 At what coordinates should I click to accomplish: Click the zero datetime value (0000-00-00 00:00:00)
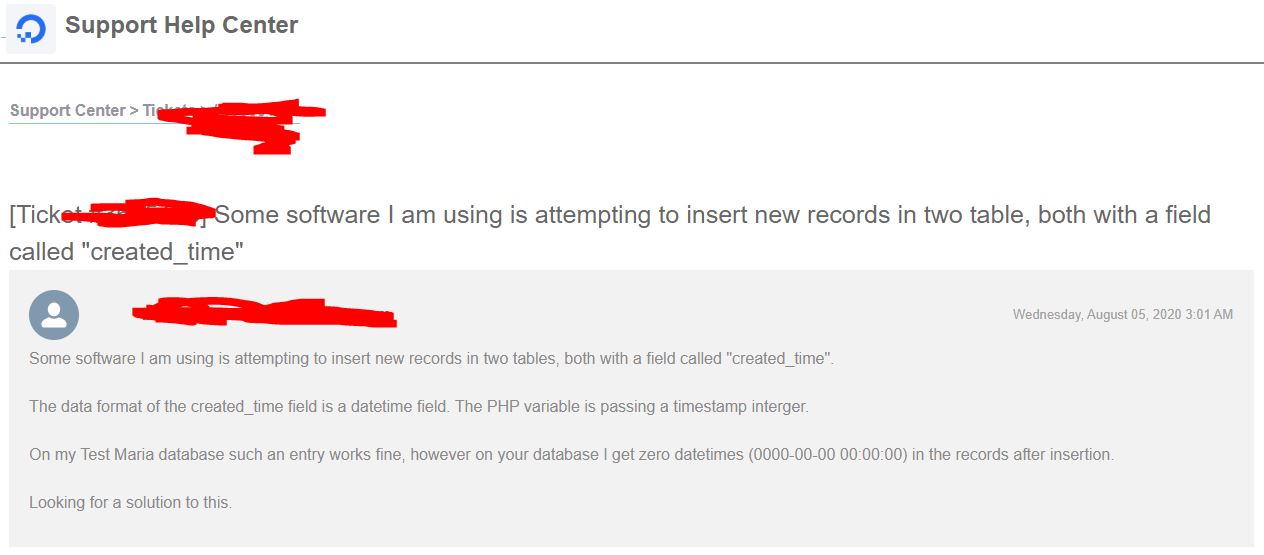tap(828, 454)
